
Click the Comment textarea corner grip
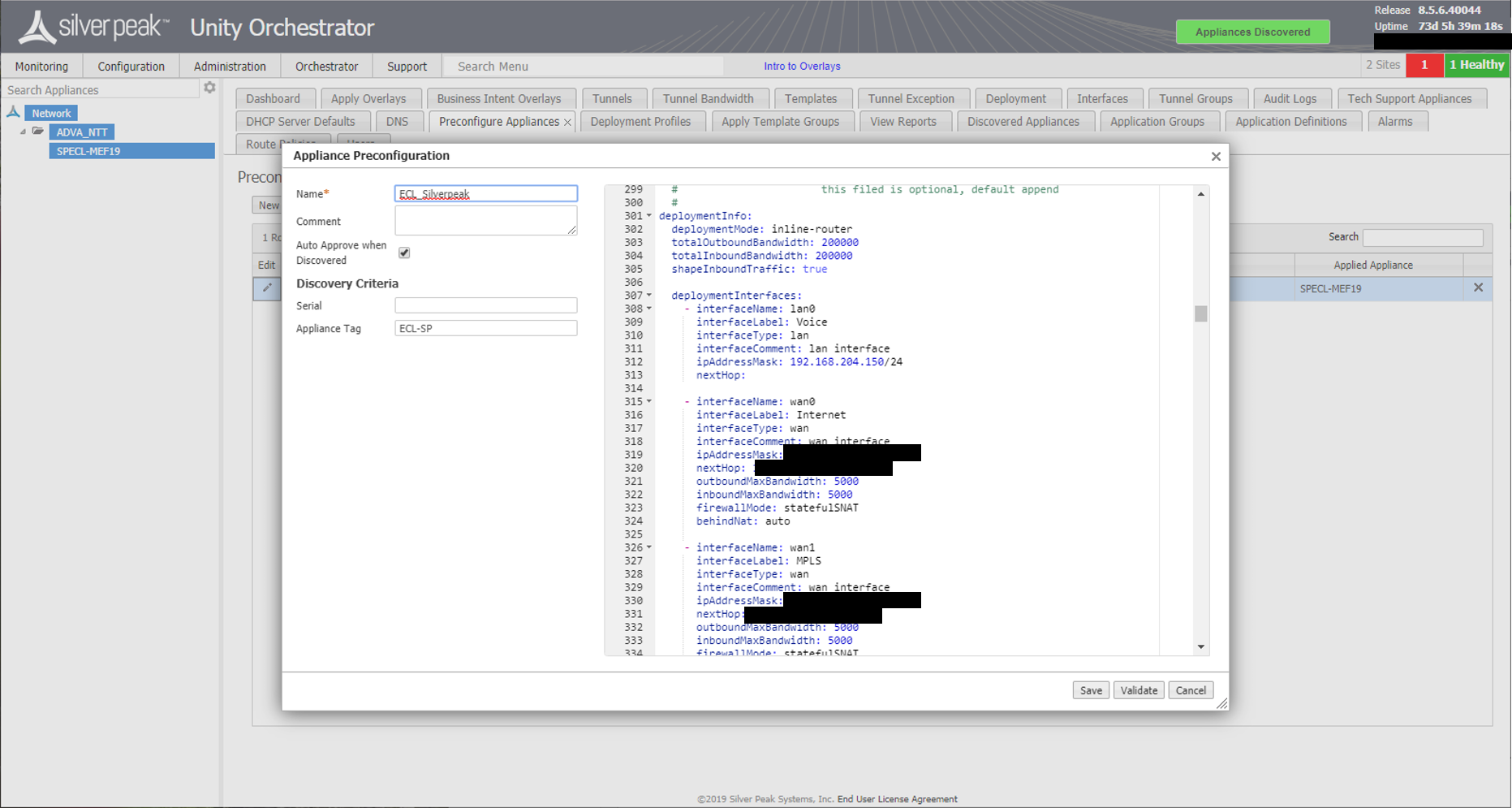pyautogui.click(x=572, y=230)
